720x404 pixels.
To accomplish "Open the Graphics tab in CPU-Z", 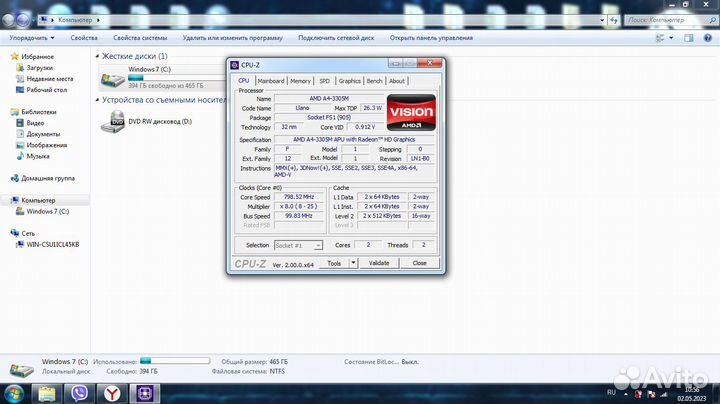I will (349, 81).
